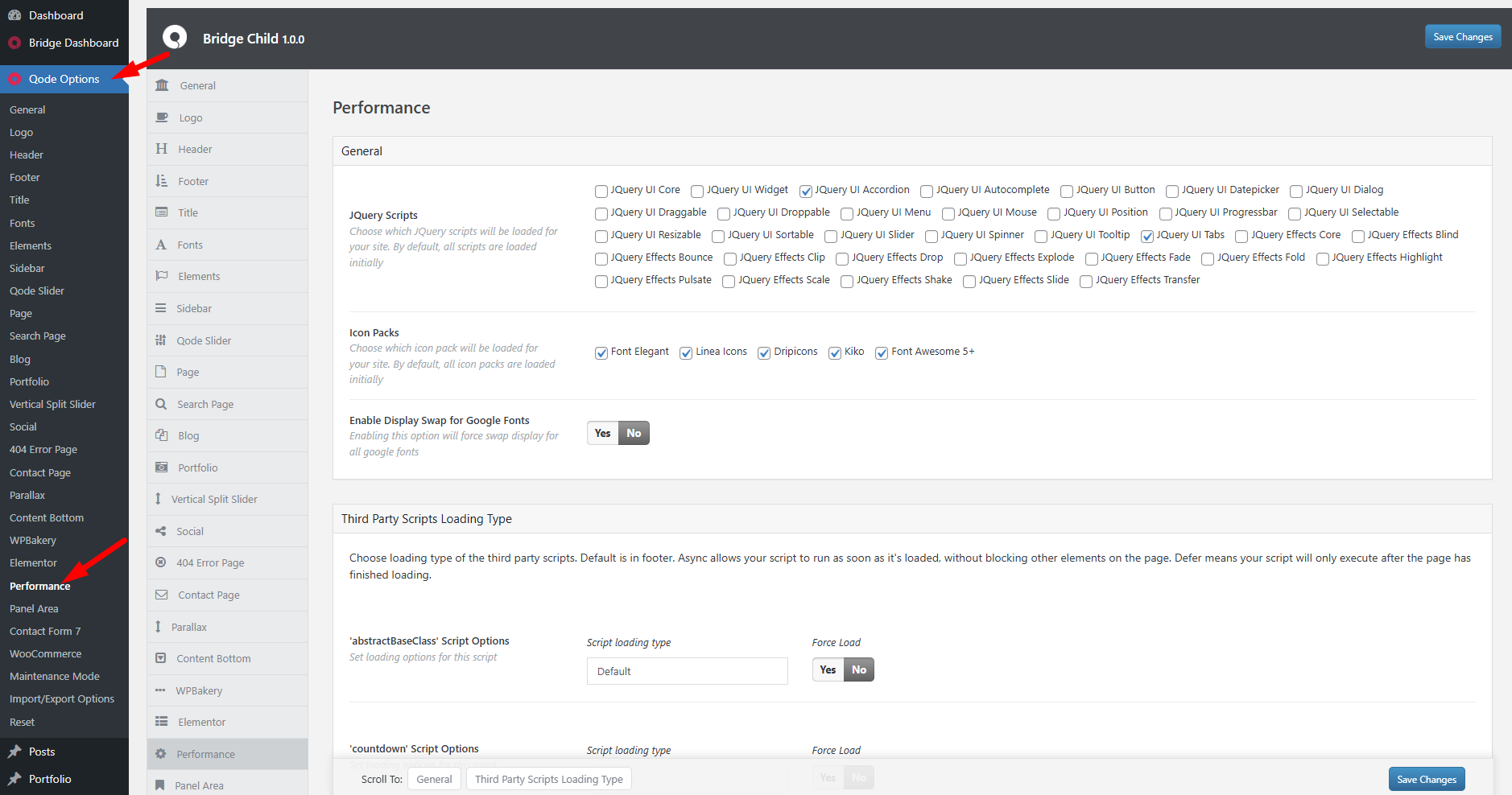Uncheck the Kiko icon pack
Viewport: 1512px width, 795px height.
coord(835,352)
